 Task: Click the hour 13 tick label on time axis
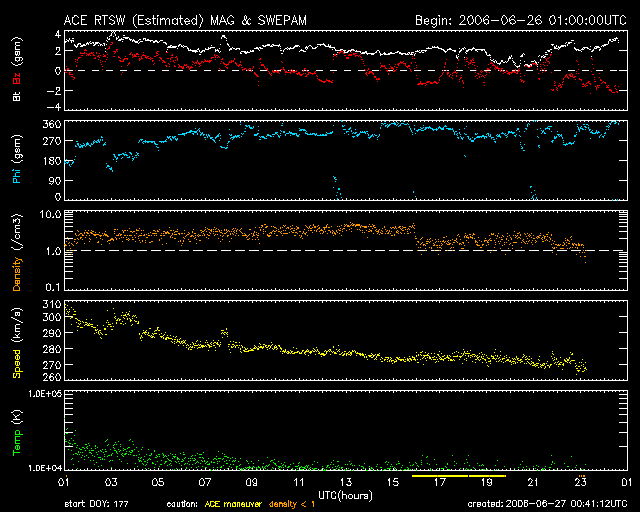coord(345,483)
